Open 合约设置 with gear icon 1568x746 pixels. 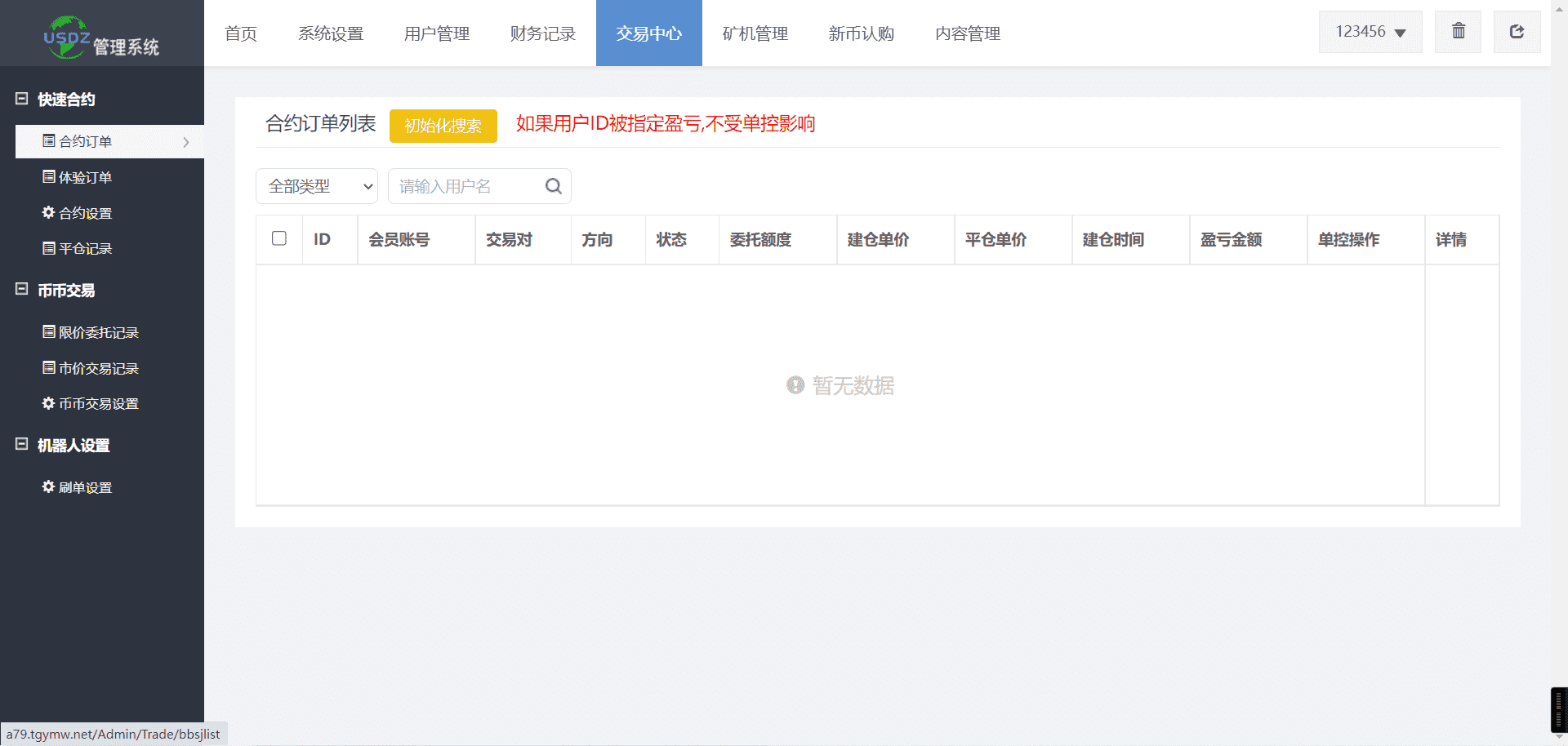click(x=78, y=213)
